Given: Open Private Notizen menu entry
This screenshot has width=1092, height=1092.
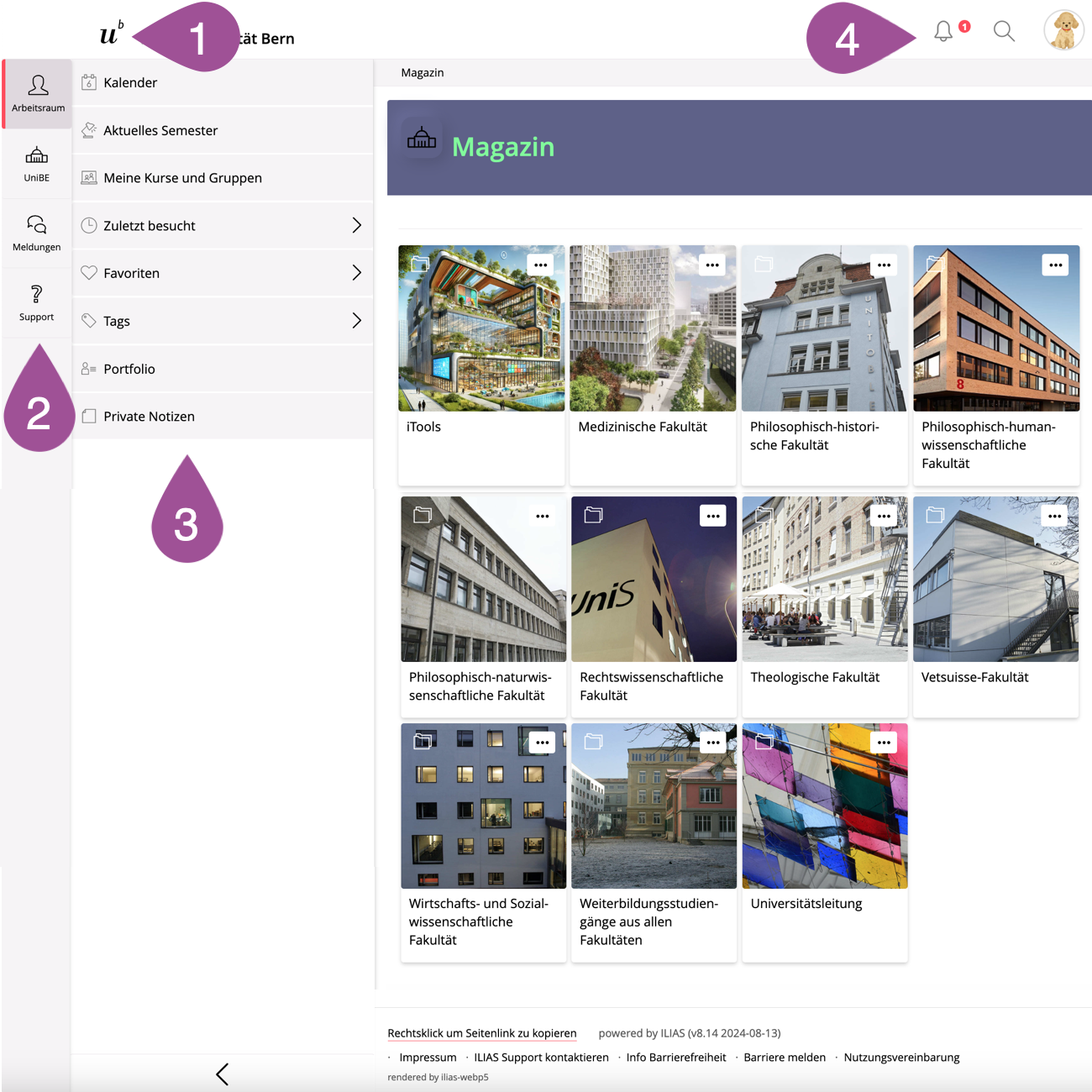Looking at the screenshot, I should coord(149,417).
